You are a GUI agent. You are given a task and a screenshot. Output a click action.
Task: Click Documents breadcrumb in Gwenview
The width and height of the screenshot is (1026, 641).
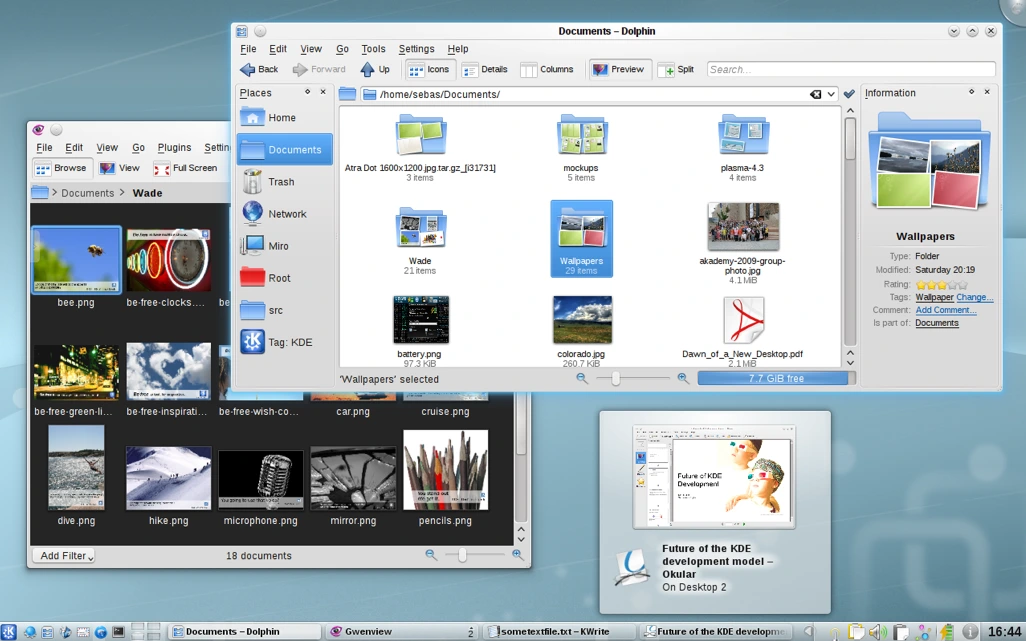[x=88, y=193]
